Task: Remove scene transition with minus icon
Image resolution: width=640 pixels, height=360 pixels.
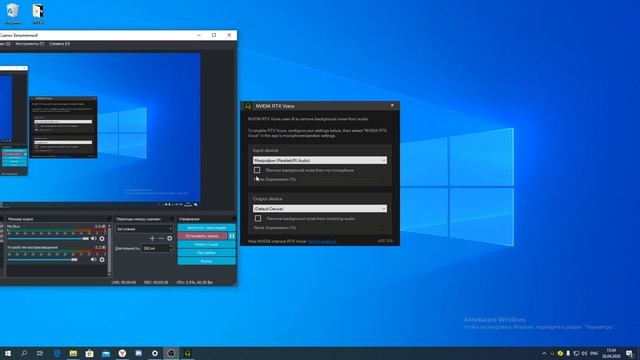Action: point(161,238)
